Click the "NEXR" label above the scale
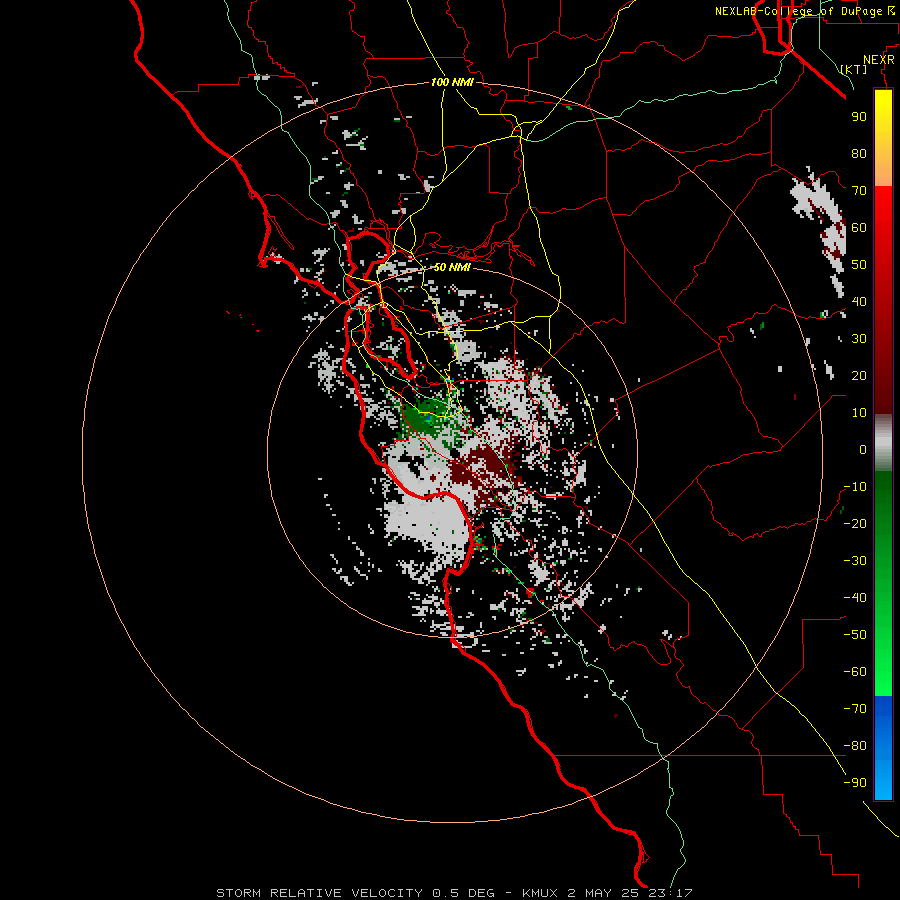900x900 pixels. 879,60
